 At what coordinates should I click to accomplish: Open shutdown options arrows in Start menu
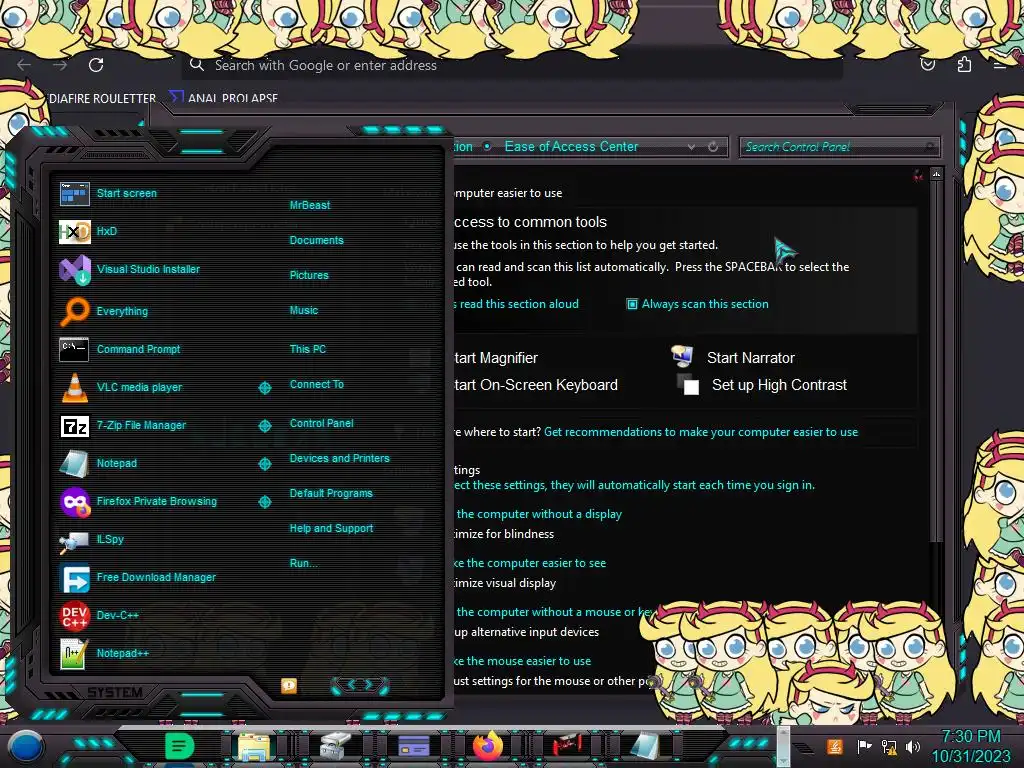pos(360,685)
